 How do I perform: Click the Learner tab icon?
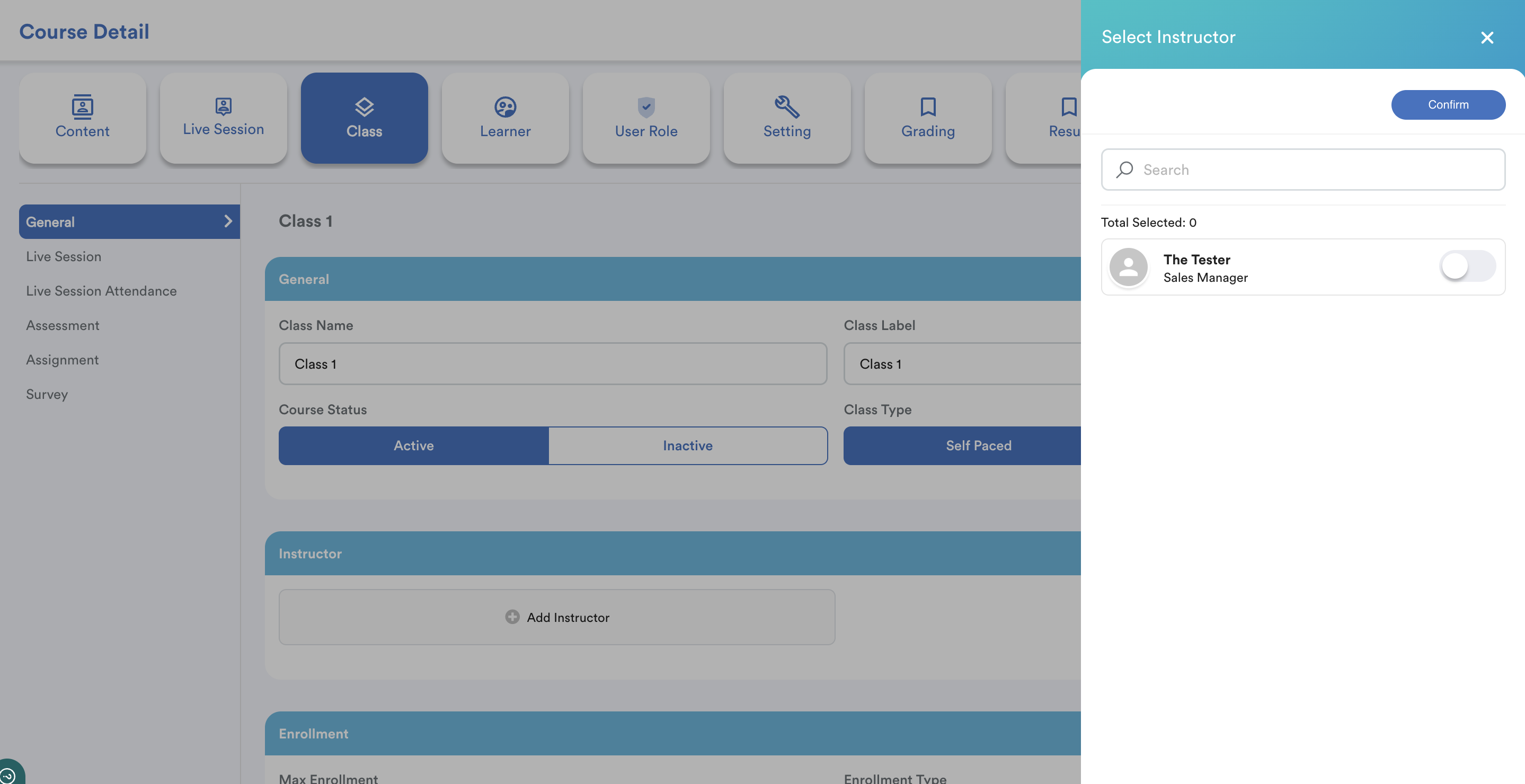[x=505, y=107]
